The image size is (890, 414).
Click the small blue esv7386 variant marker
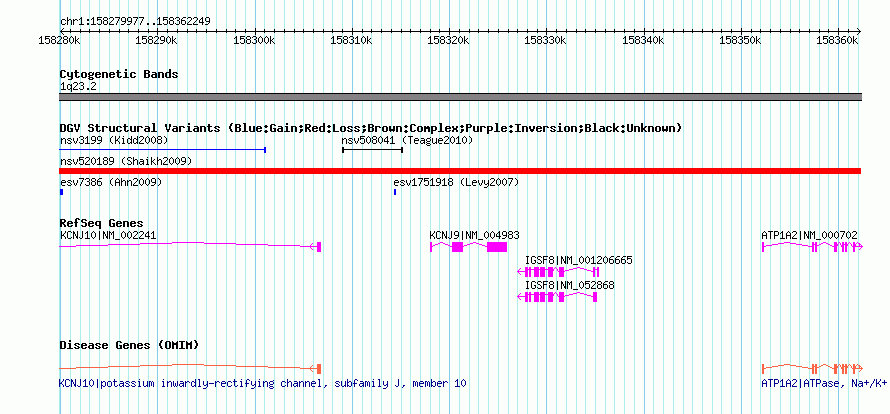tap(61, 193)
